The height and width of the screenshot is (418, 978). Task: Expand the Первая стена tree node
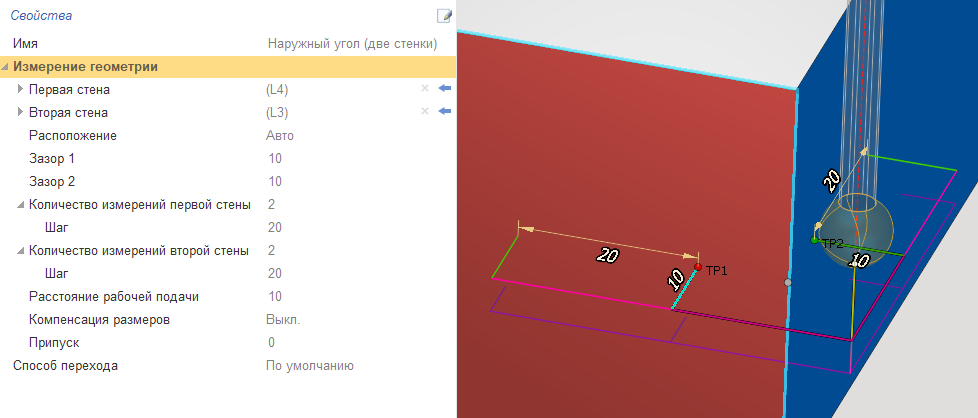pyautogui.click(x=21, y=90)
